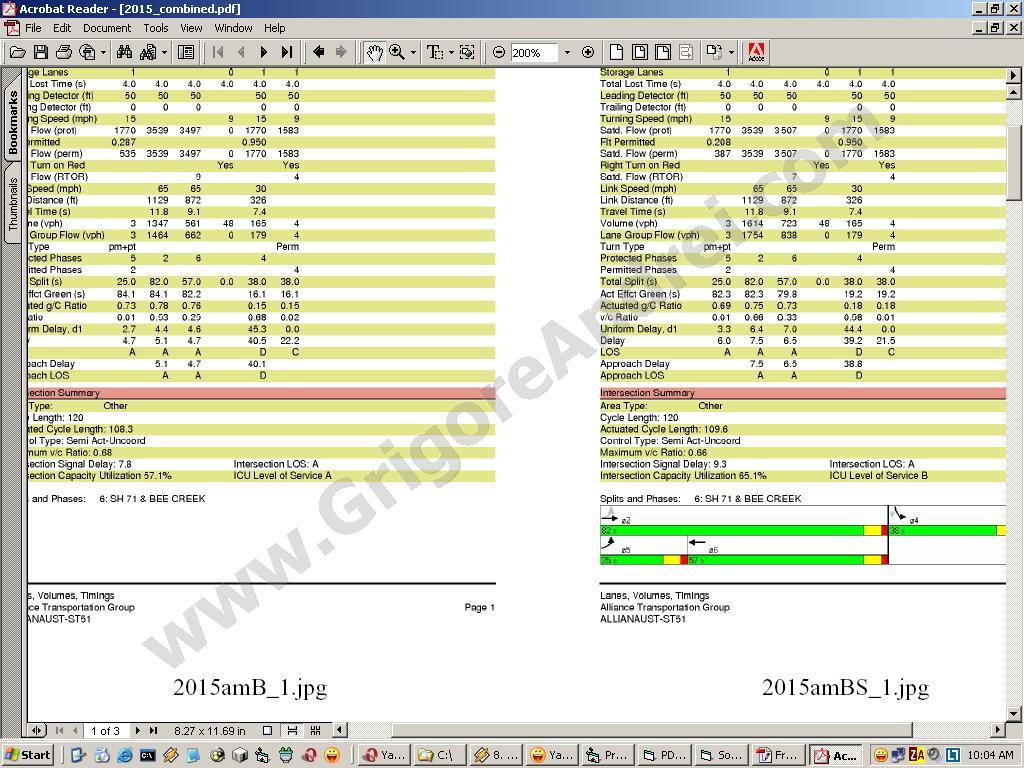This screenshot has height=768, width=1024.
Task: Expand the Text Select tool options arrow
Action: [x=451, y=52]
